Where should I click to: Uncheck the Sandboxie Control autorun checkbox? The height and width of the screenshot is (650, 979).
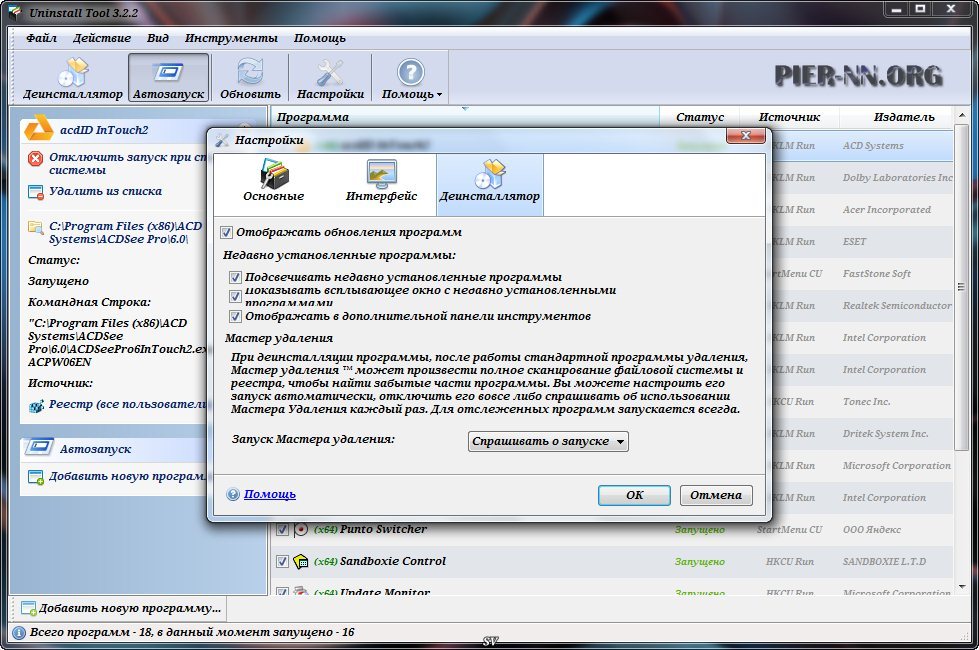click(x=282, y=561)
